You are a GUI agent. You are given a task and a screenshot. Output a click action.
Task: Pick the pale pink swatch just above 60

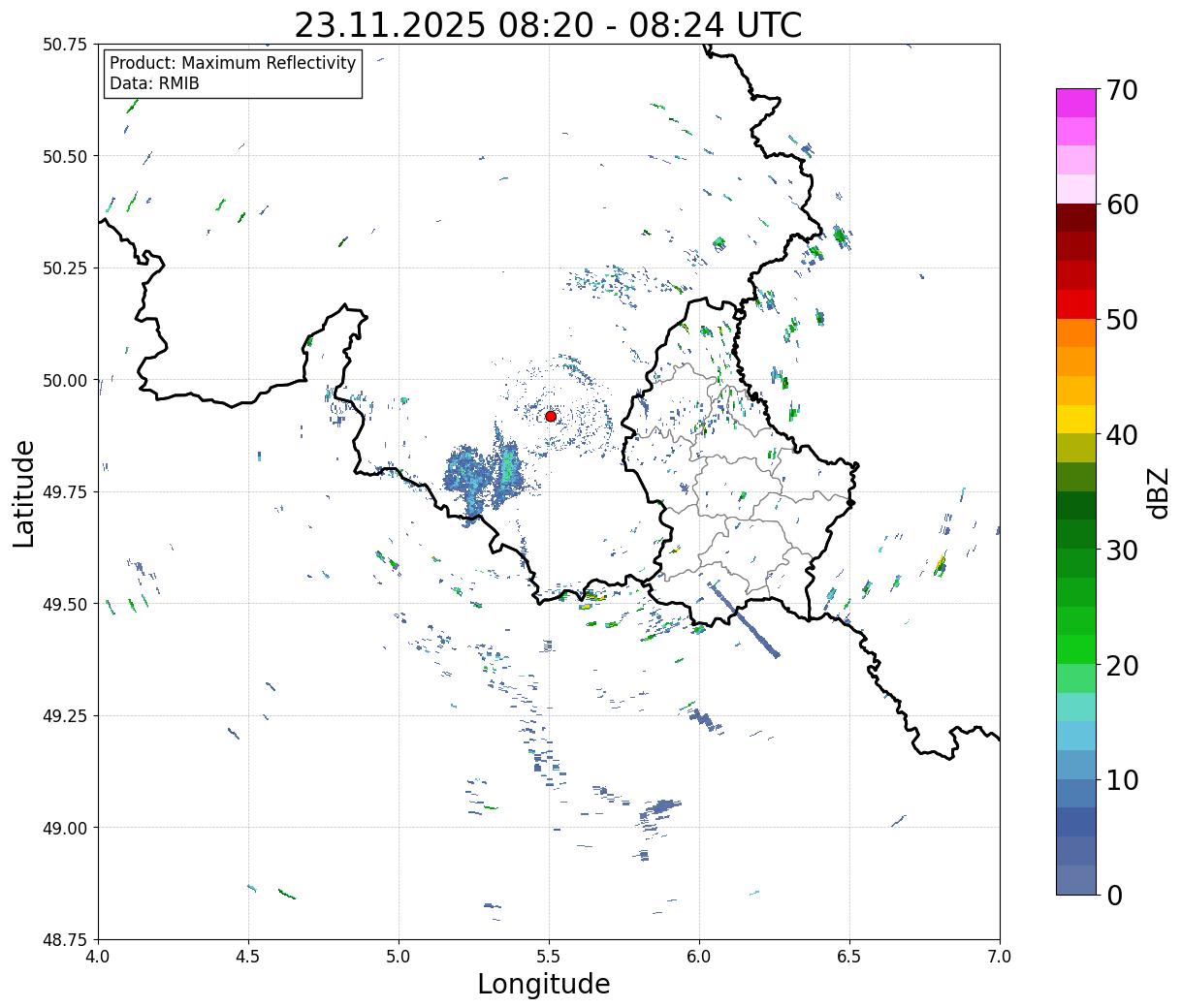tap(1075, 189)
